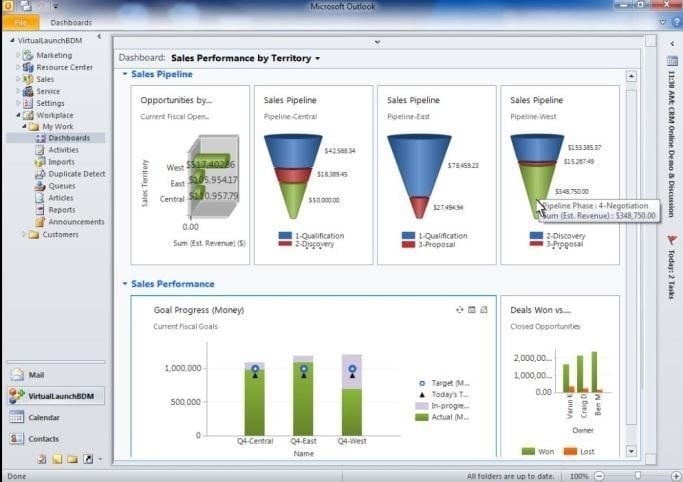683x482 pixels.
Task: Expand the Marketing tree node
Action: tap(18, 56)
